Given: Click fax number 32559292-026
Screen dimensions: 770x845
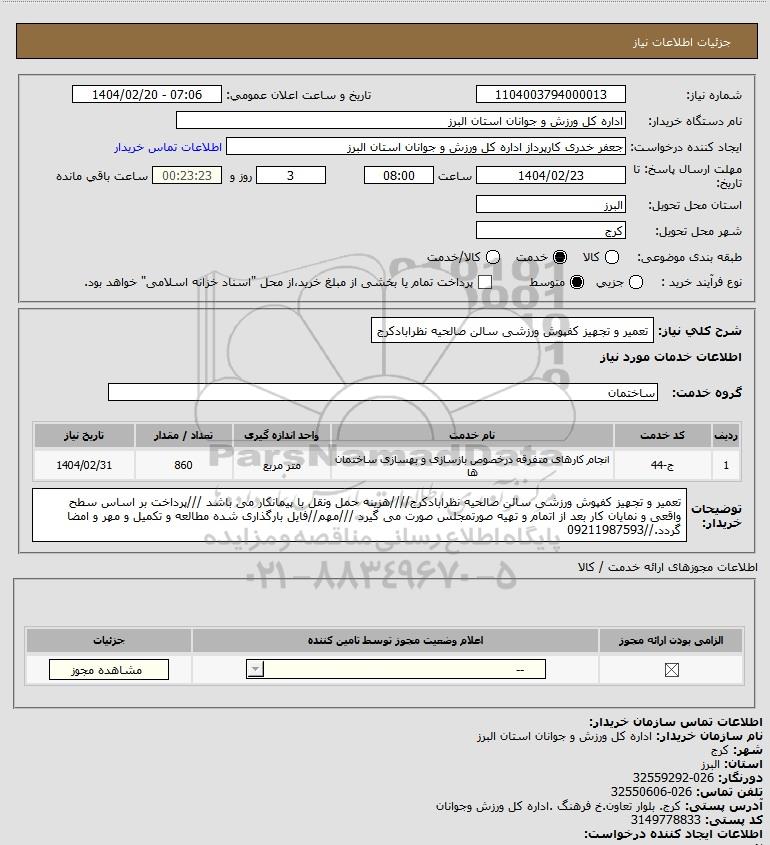Looking at the screenshot, I should click(x=673, y=778).
